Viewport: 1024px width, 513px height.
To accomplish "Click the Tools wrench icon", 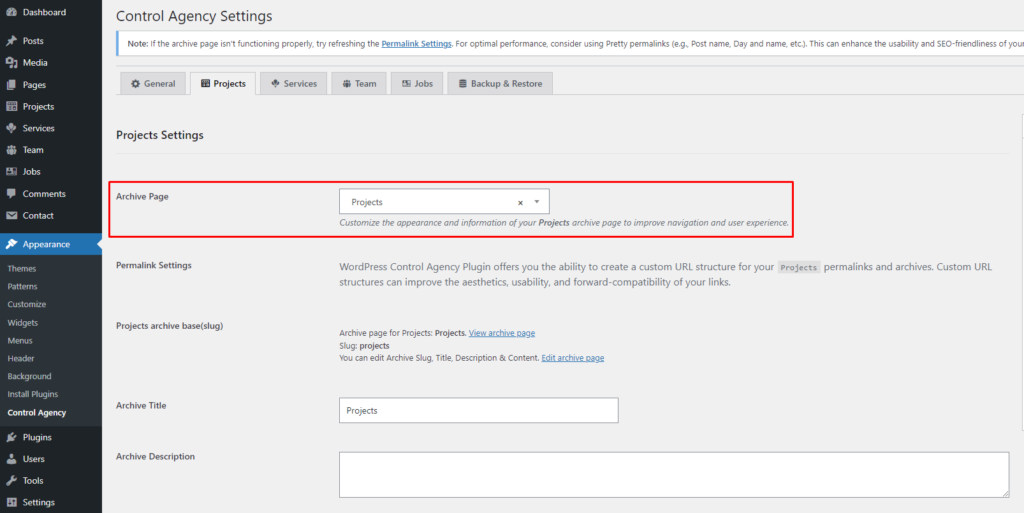I will point(11,480).
